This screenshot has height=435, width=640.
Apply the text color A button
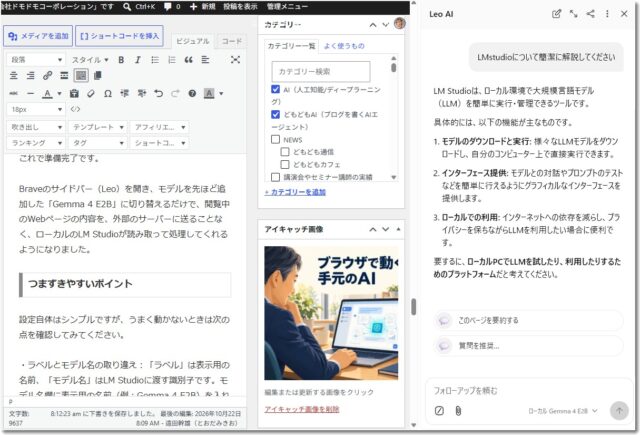point(47,93)
